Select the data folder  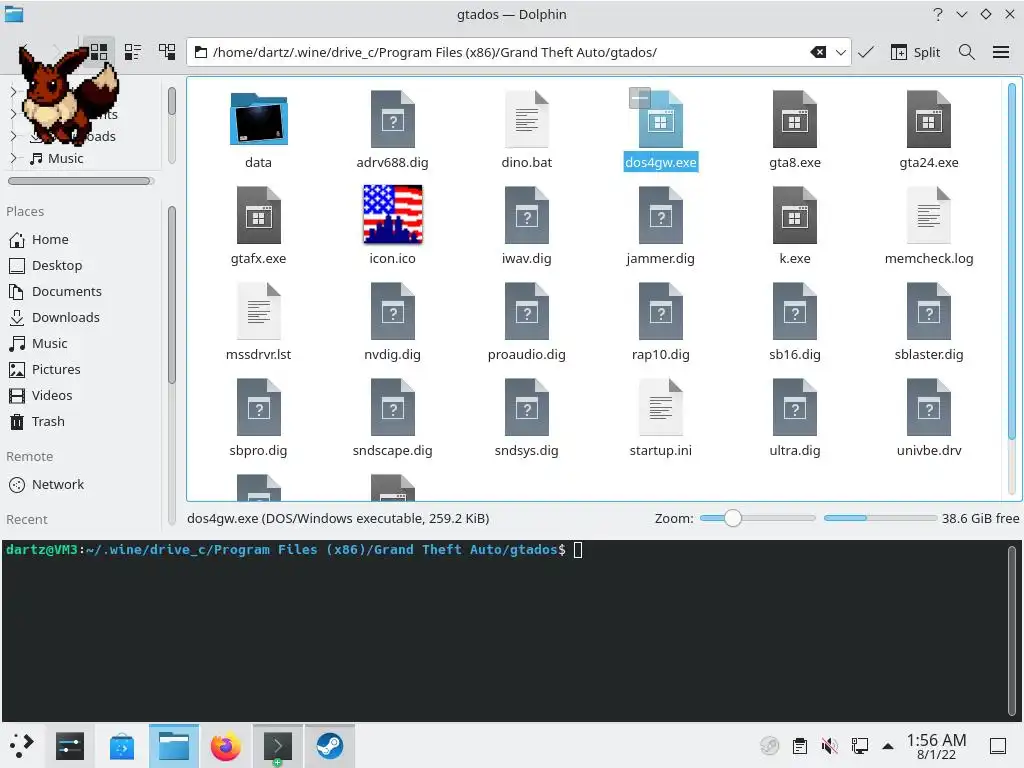pyautogui.click(x=259, y=131)
